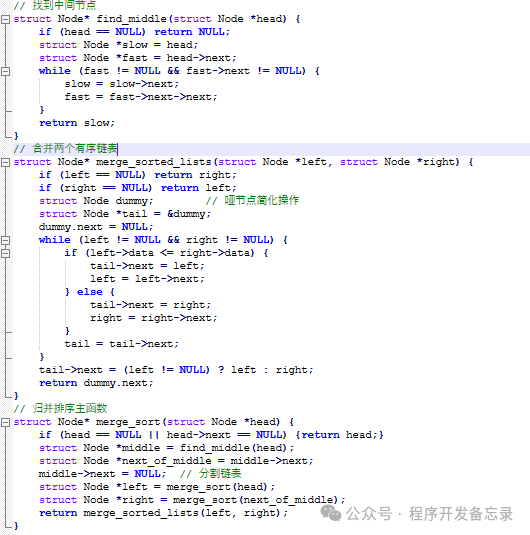Click line 'if (right == NULL) return left;'

pyautogui.click(x=138, y=188)
